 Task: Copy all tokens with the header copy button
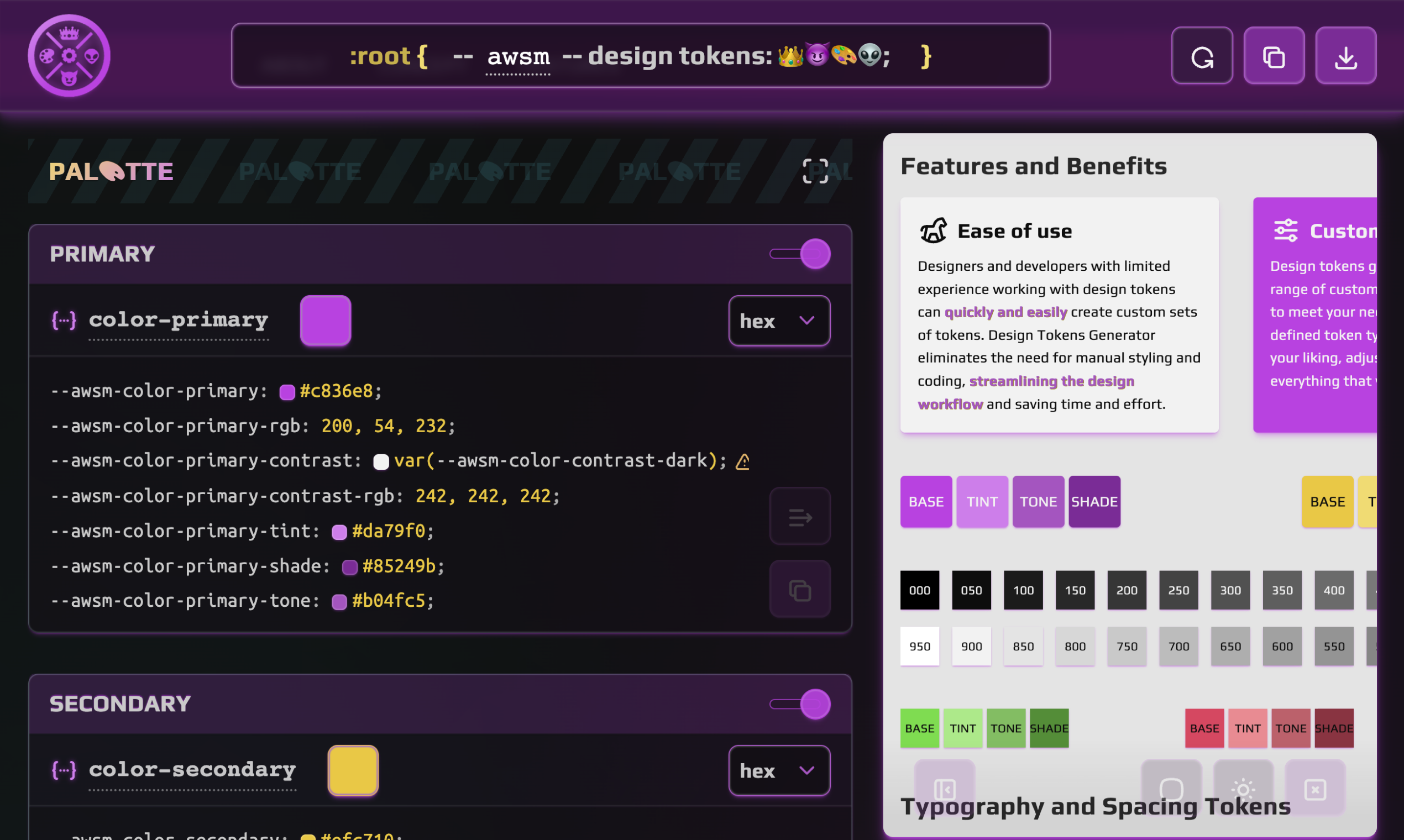pyautogui.click(x=1274, y=55)
